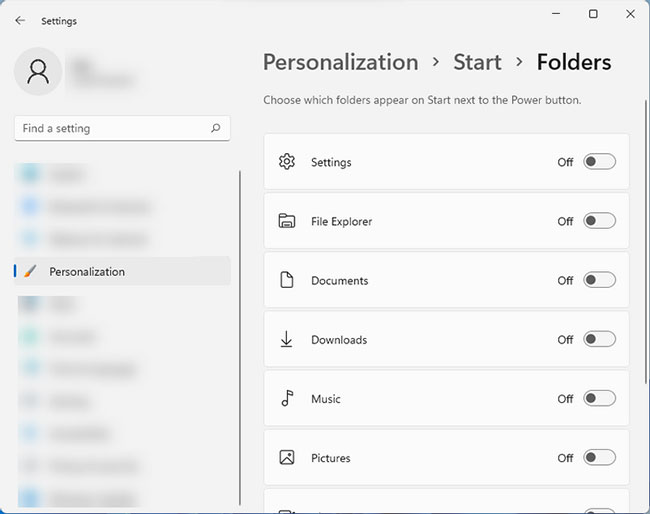Switch on the Documents toggle

(x=599, y=280)
